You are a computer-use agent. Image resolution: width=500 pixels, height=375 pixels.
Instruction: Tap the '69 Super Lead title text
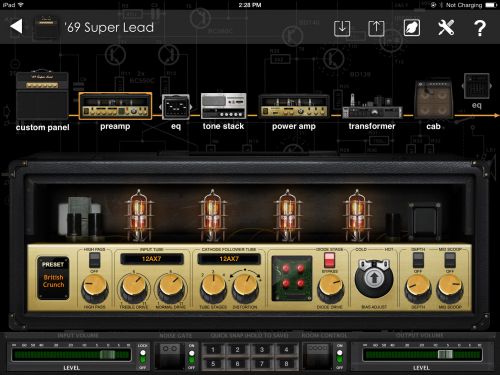(x=109, y=27)
